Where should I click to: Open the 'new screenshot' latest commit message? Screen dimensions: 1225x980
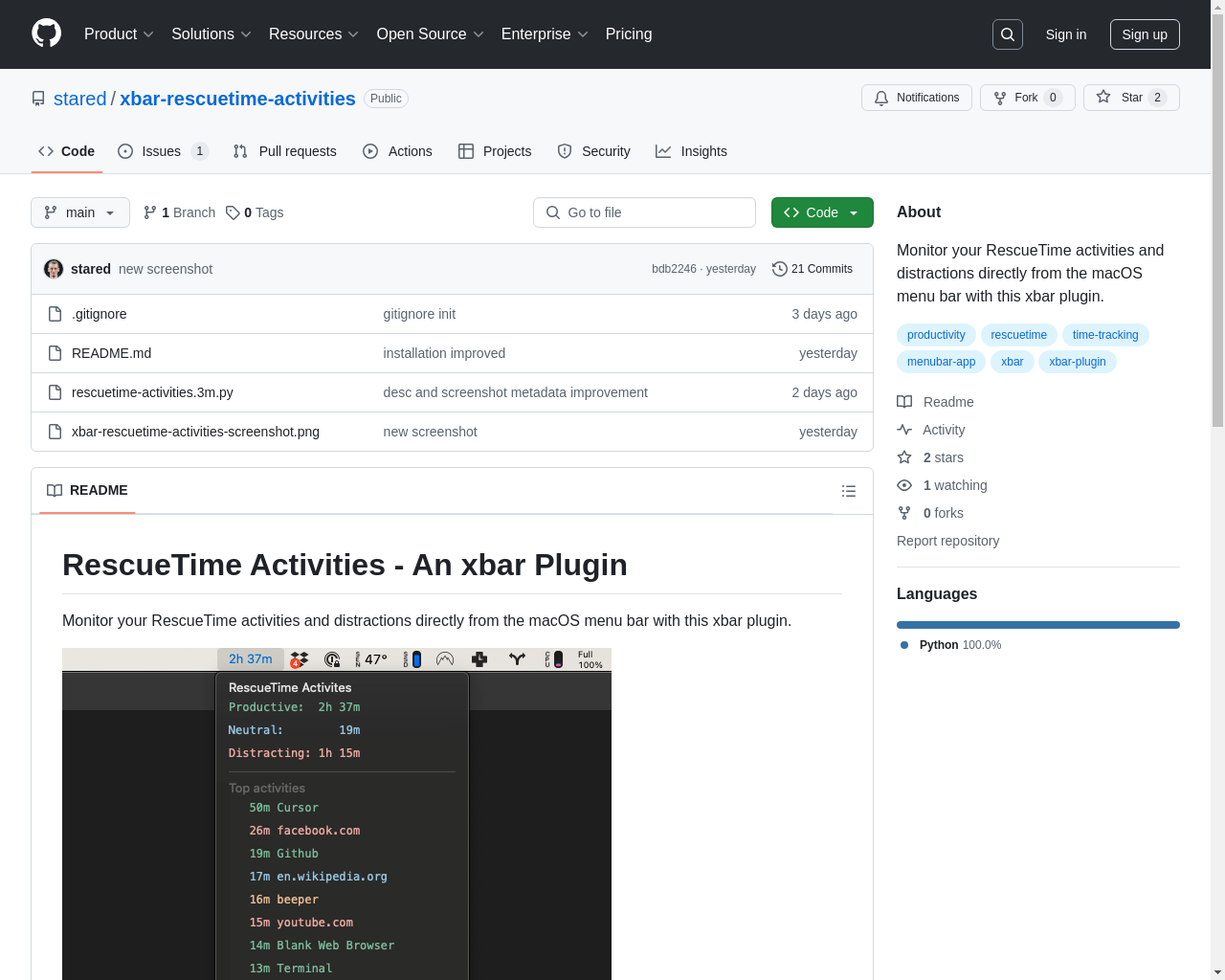(166, 269)
